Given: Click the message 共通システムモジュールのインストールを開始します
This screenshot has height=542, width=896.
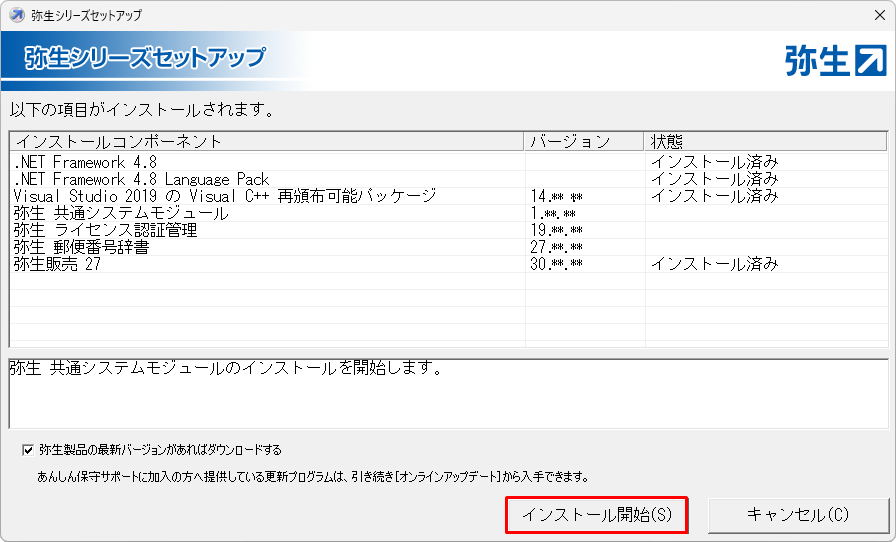Looking at the screenshot, I should coord(226,368).
